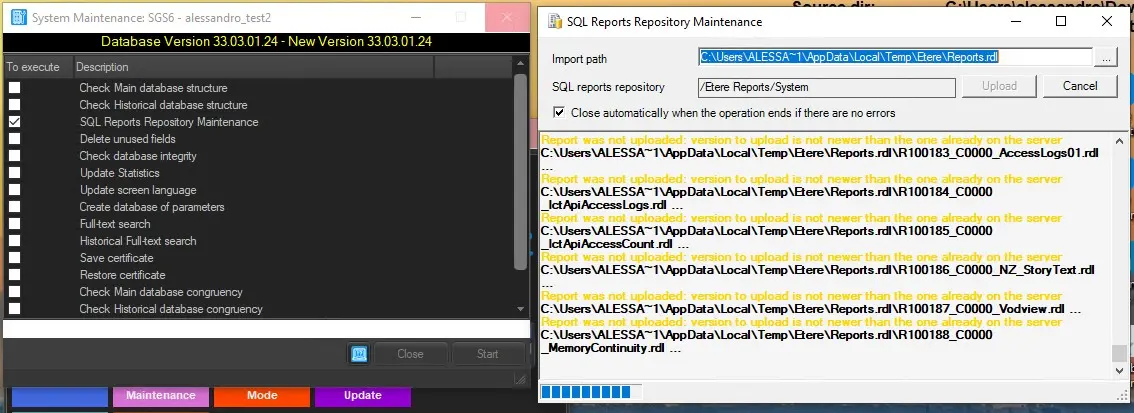Viewport: 1134px width, 413px height.
Task: Select the purple Update tab
Action: (x=362, y=395)
